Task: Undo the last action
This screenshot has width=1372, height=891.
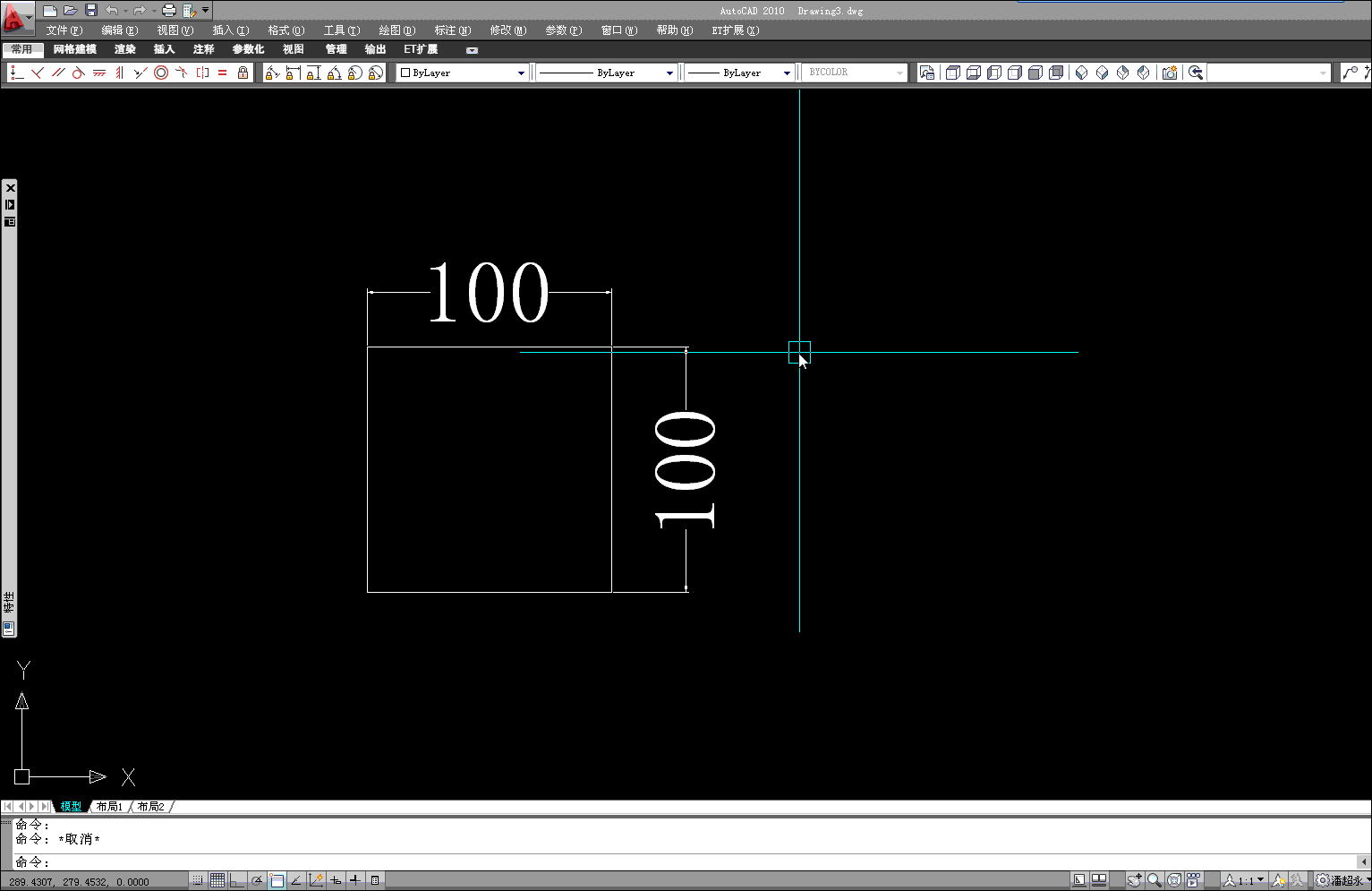Action: (111, 11)
